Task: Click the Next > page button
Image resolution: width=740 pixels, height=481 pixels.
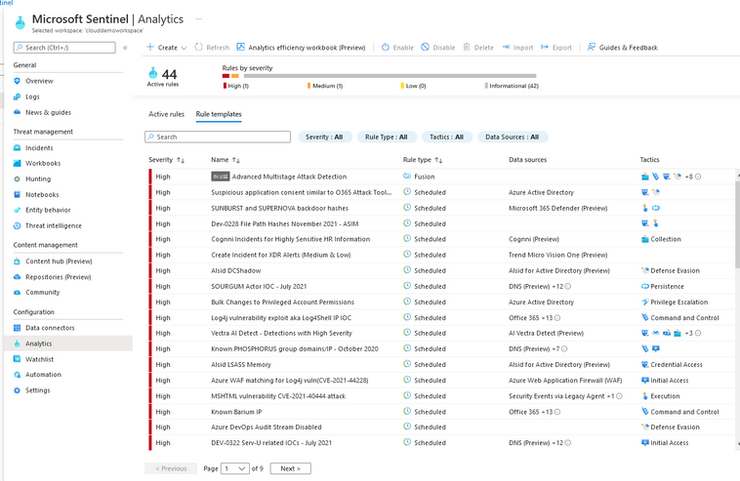Action: pyautogui.click(x=290, y=468)
